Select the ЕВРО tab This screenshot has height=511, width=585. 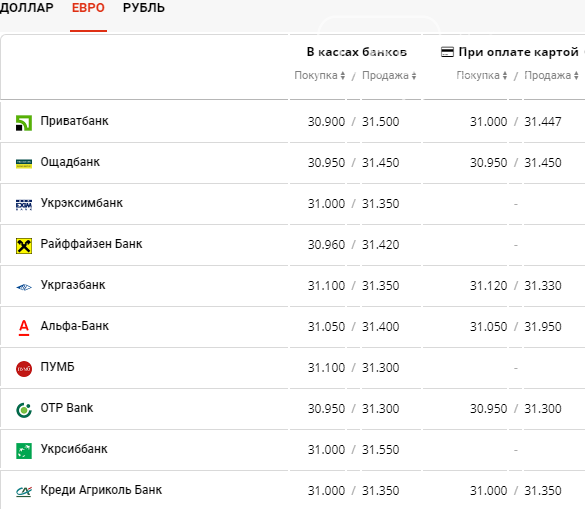(88, 7)
